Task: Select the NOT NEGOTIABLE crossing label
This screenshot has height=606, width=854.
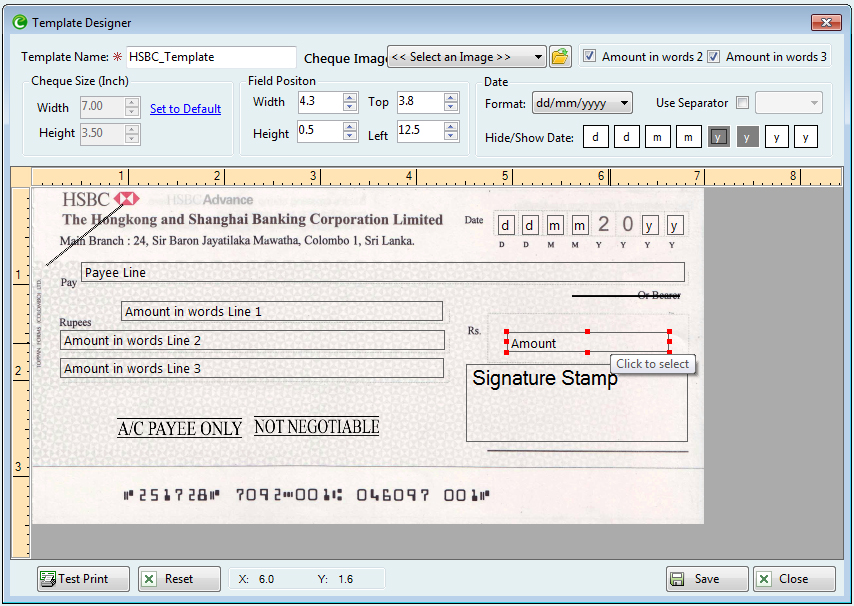Action: click(x=316, y=426)
